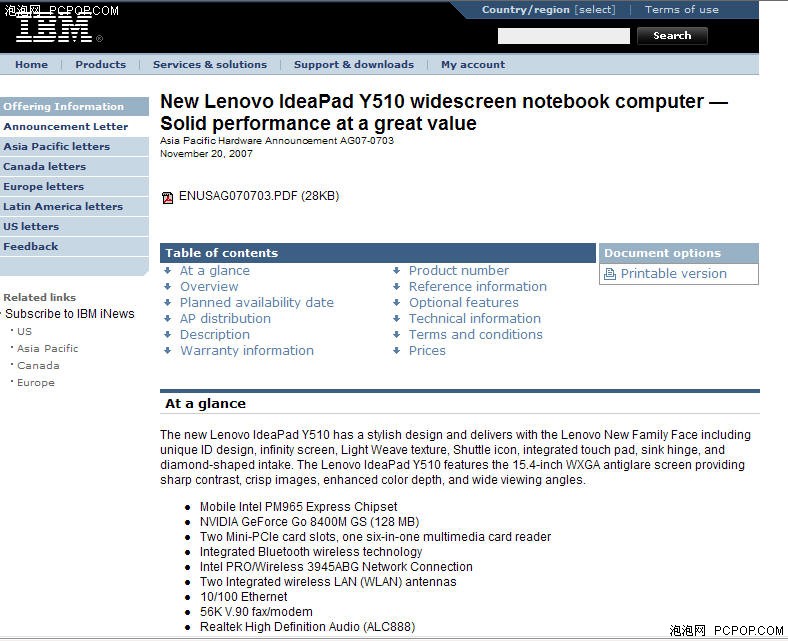Click the printer icon for Printable version

(610, 274)
